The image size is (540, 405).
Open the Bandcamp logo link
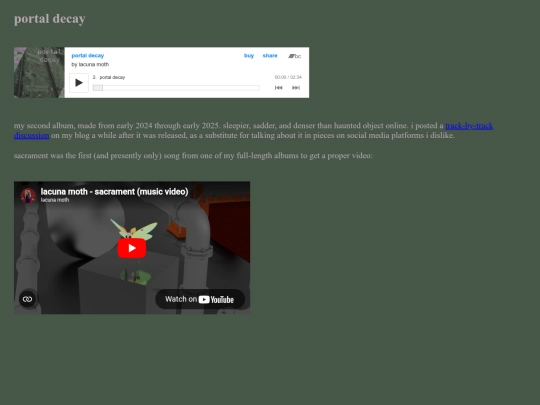tap(294, 56)
